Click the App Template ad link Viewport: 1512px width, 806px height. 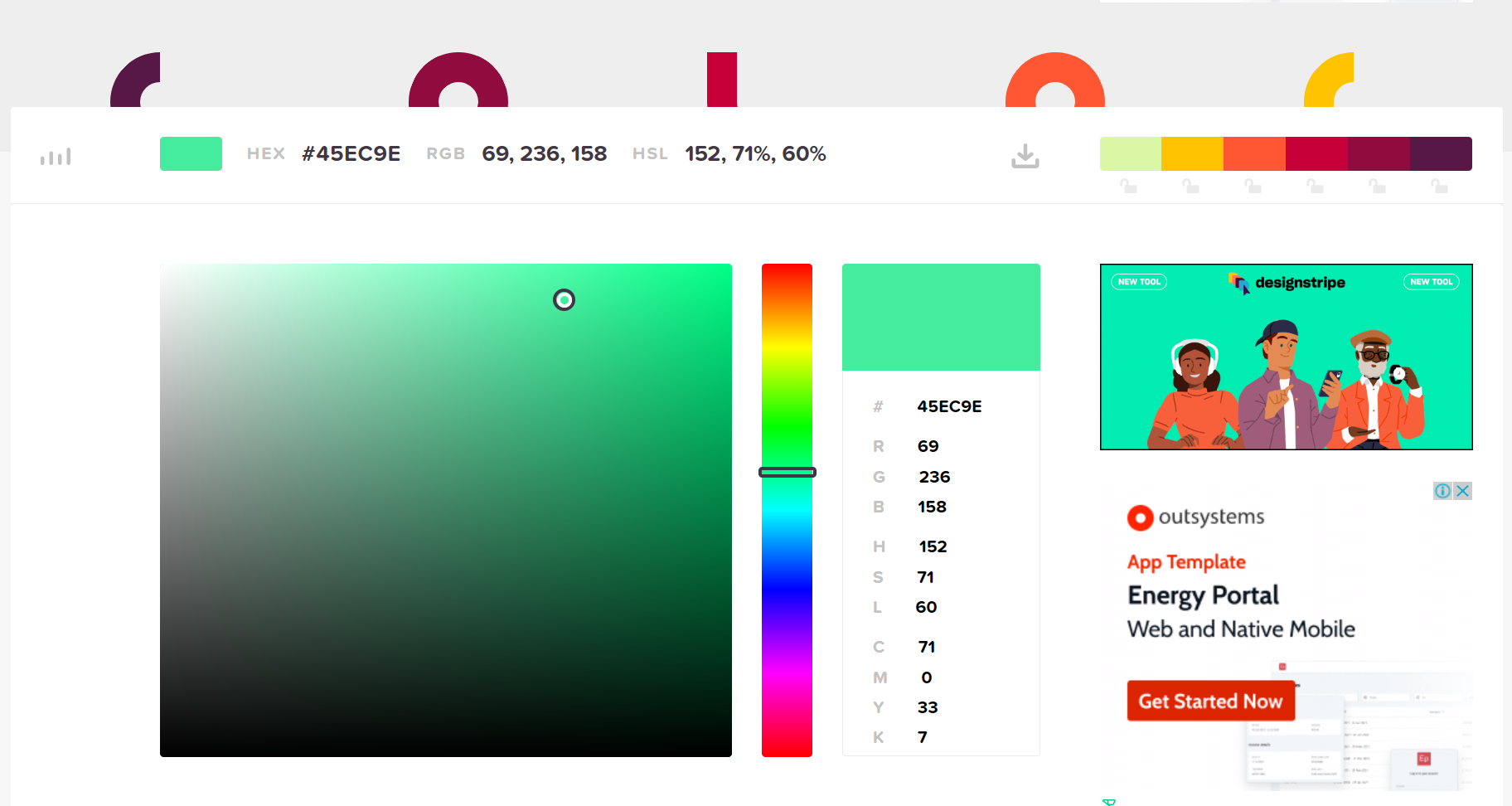[1186, 561]
